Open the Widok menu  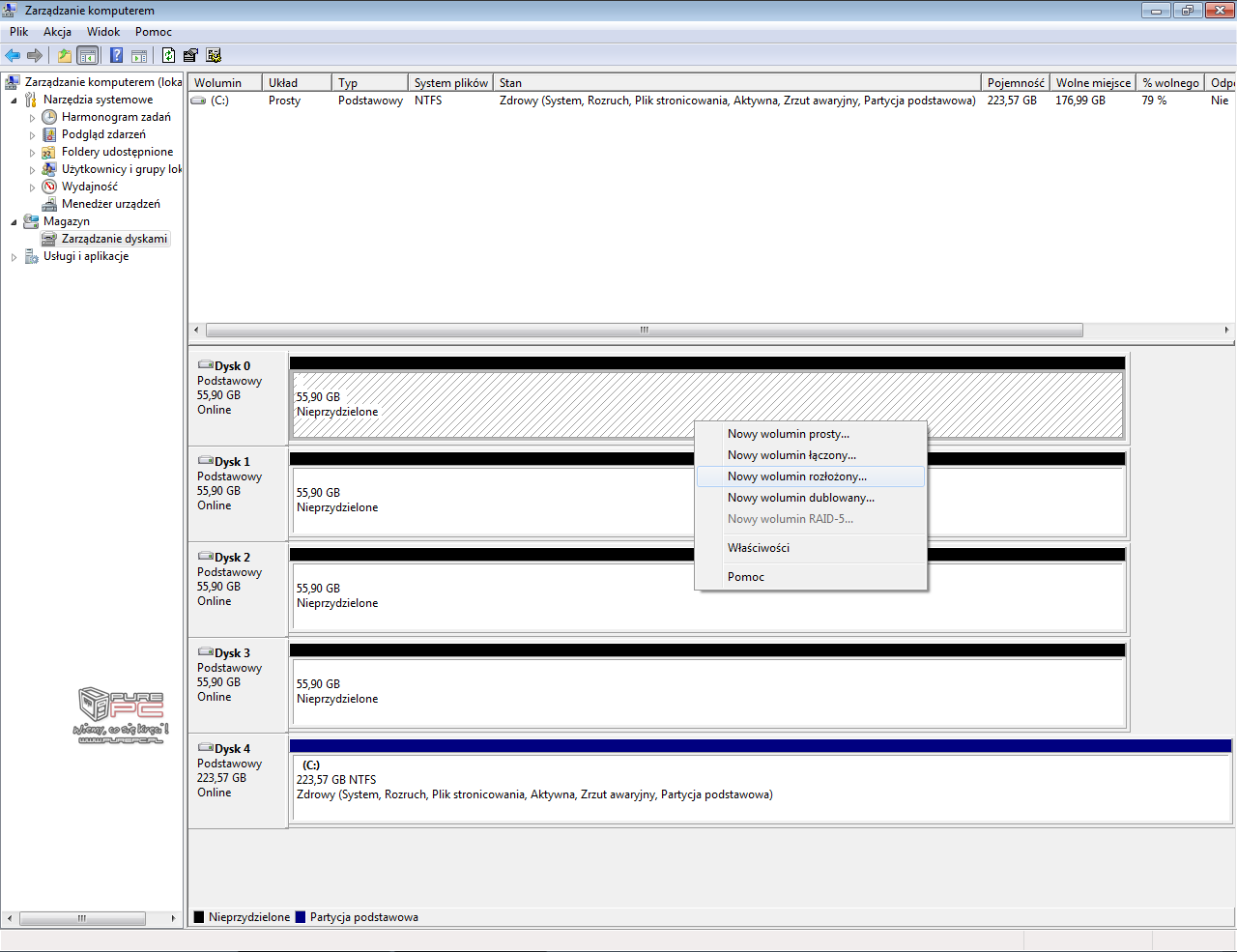pos(103,32)
